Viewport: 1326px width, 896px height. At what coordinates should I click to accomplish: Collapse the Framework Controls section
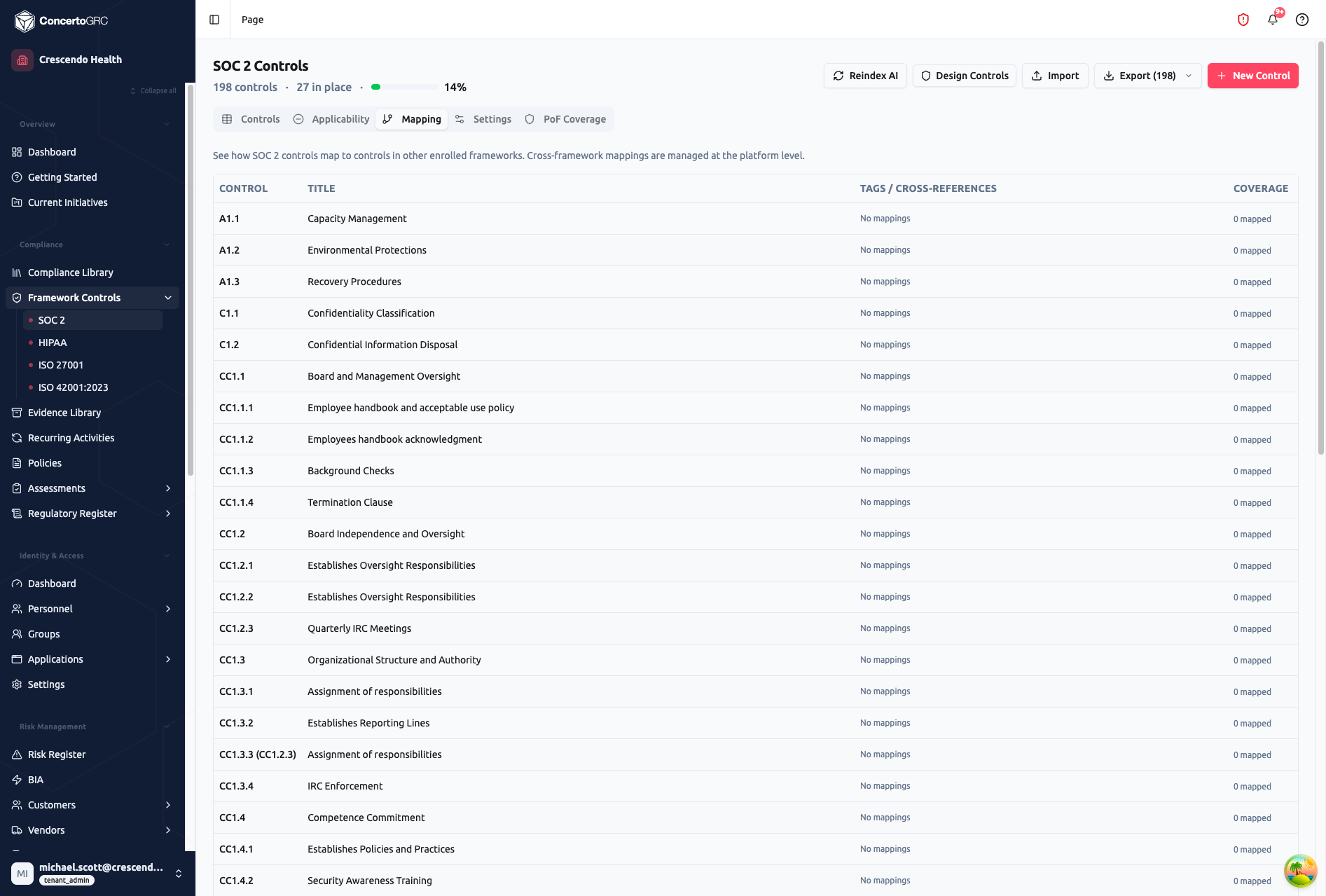point(168,298)
